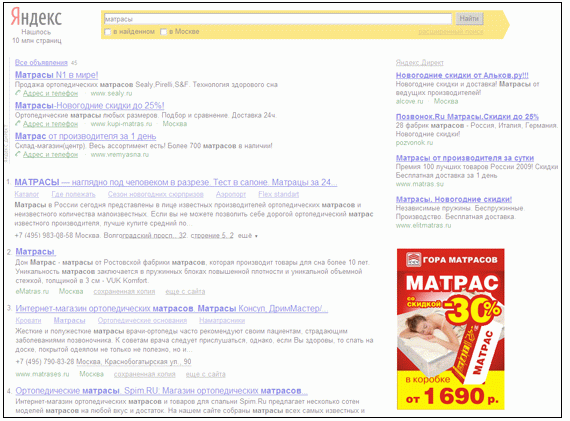Image resolution: width=570 pixels, height=421 pixels.
Task: Visit the www.vremyasna.ru link
Action: [x=120, y=155]
